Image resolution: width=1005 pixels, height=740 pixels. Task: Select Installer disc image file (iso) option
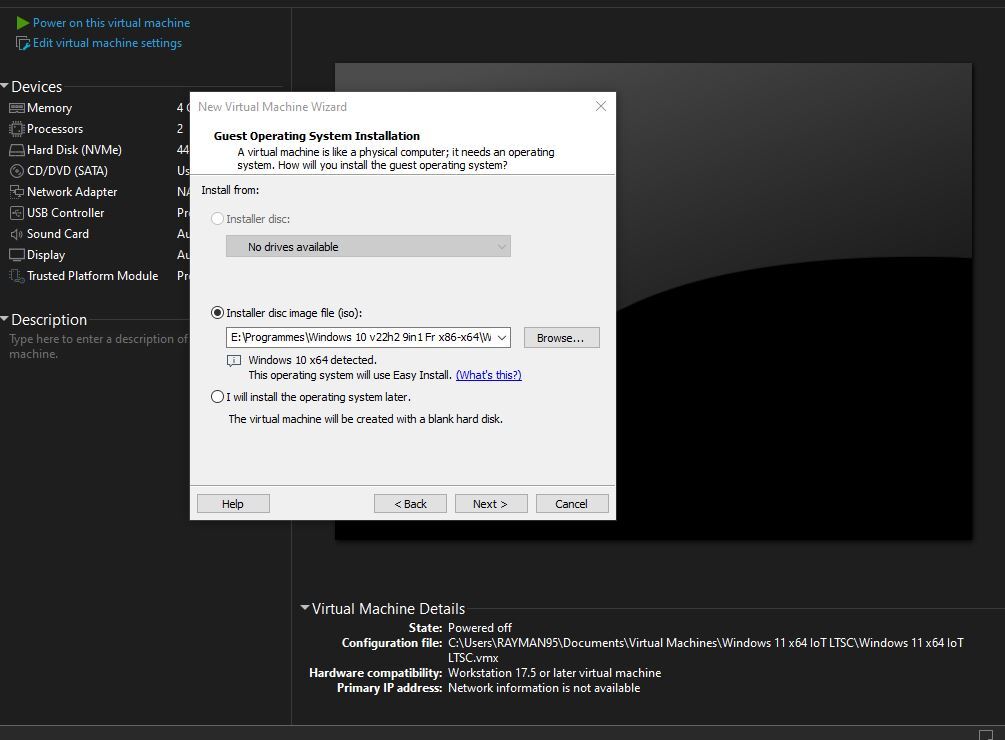(x=217, y=313)
